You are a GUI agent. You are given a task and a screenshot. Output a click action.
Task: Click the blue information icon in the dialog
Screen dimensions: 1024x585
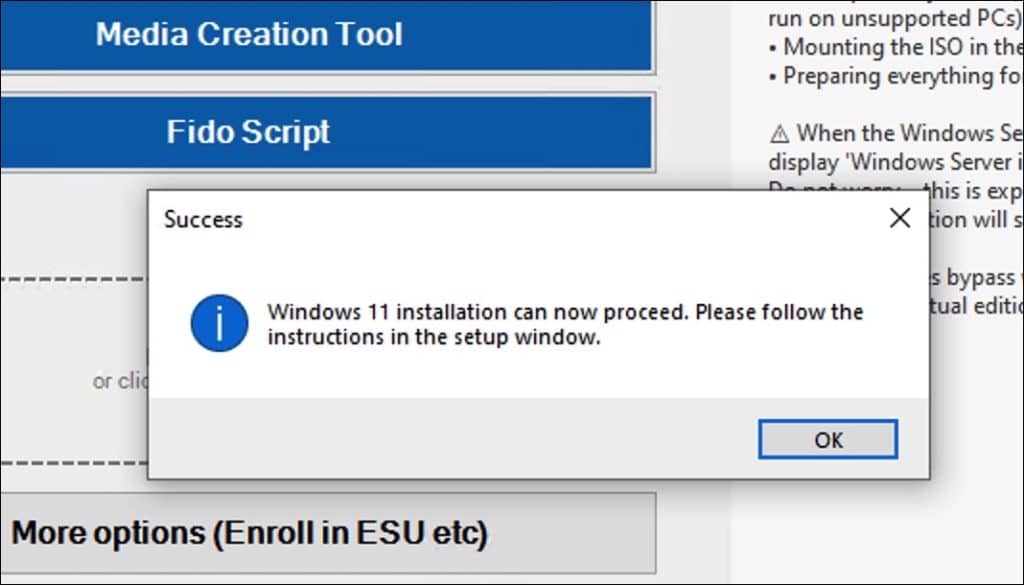coord(219,323)
